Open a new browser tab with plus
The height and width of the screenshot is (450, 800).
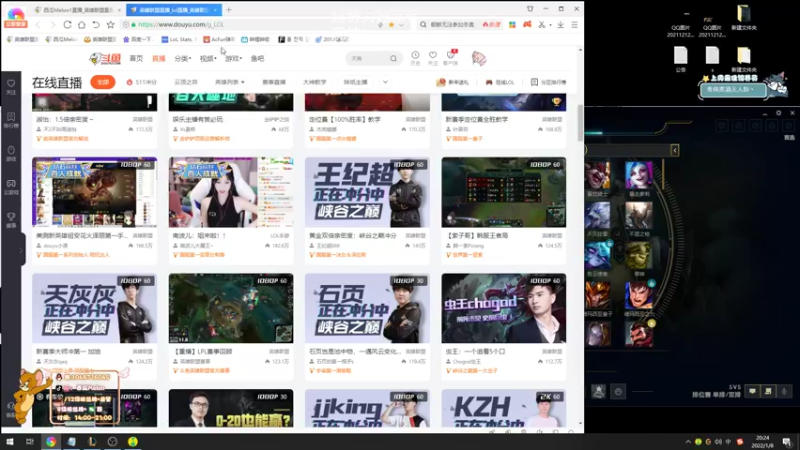(x=229, y=10)
